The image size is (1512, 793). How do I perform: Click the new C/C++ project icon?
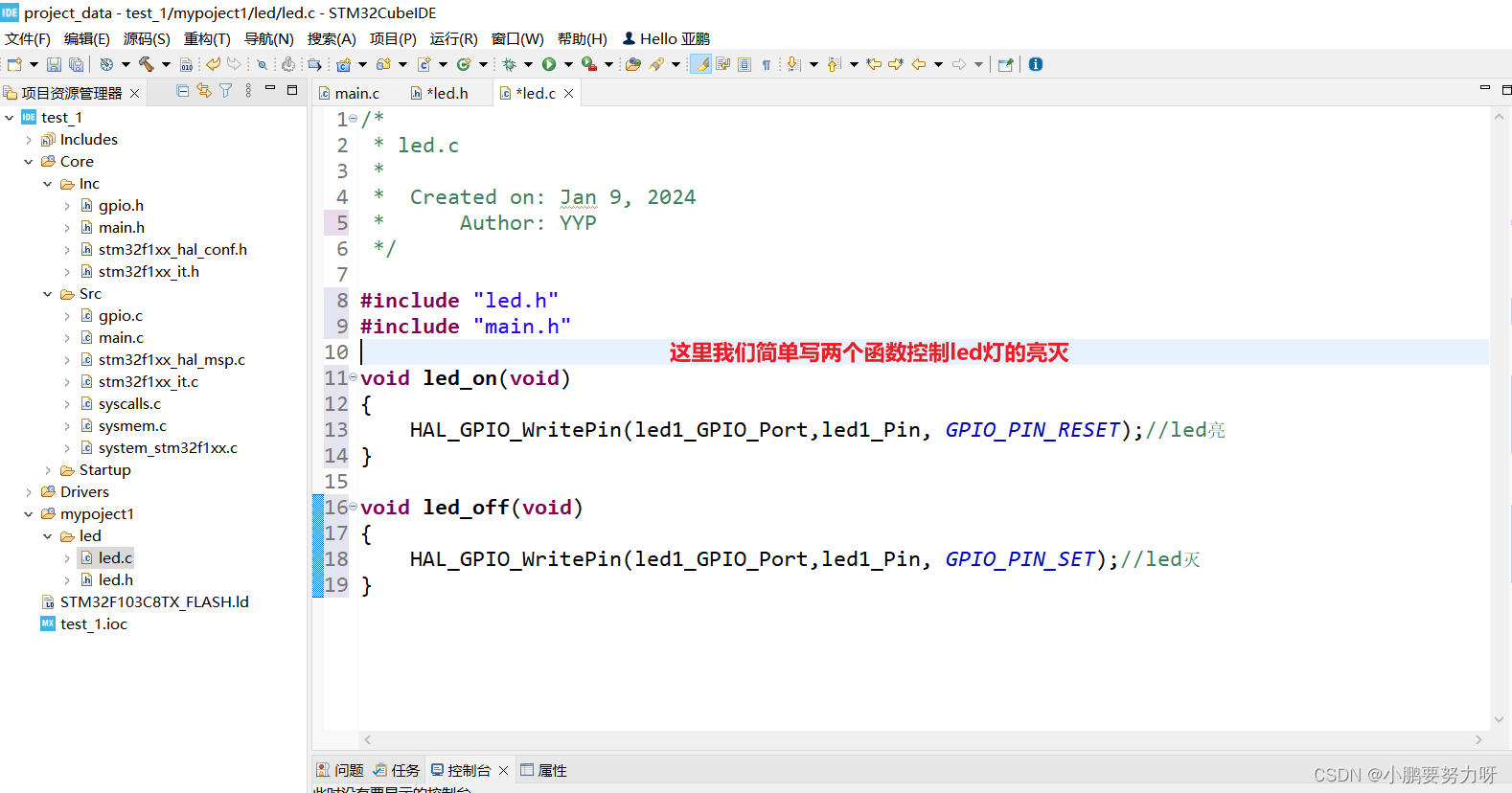tap(343, 64)
